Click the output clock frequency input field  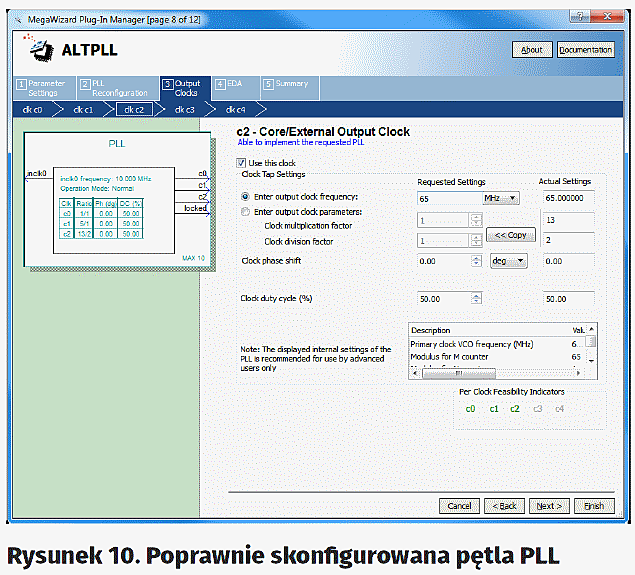[x=446, y=198]
